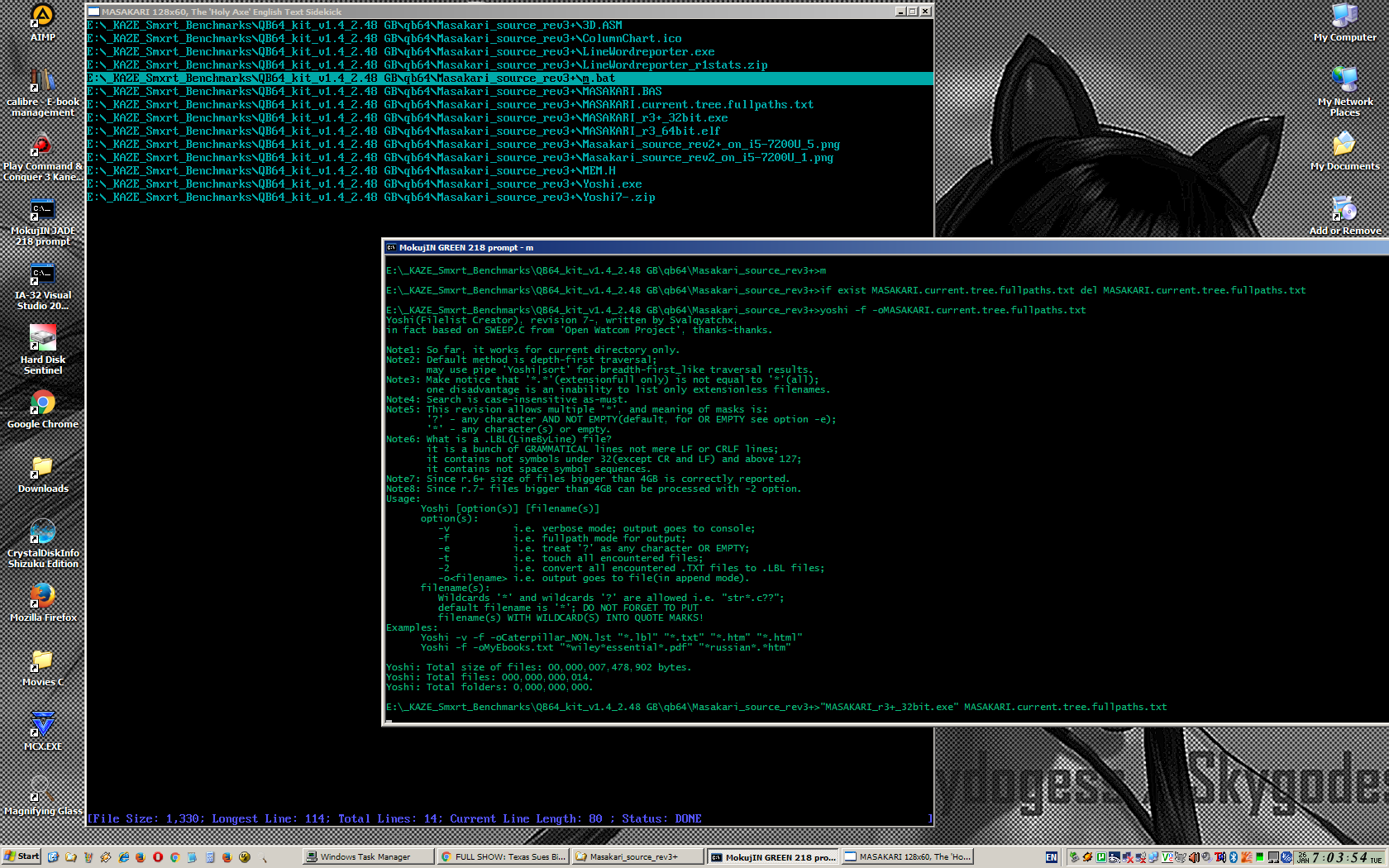The image size is (1389, 868).
Task: Open IA-32 Visual Studio prompt shortcut
Action: pyautogui.click(x=42, y=286)
